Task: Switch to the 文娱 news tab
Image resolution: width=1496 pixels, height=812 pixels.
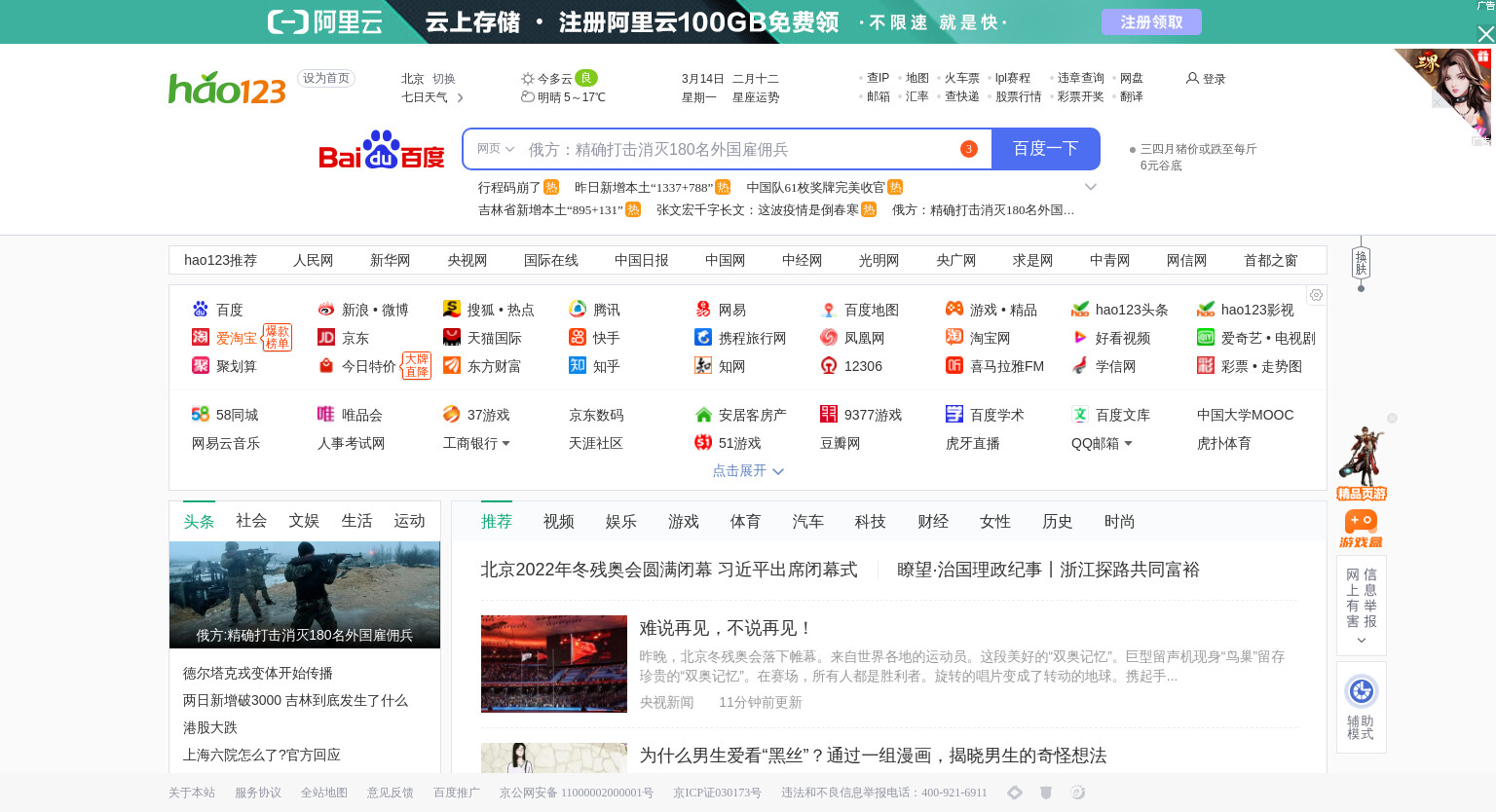Action: pyautogui.click(x=304, y=521)
